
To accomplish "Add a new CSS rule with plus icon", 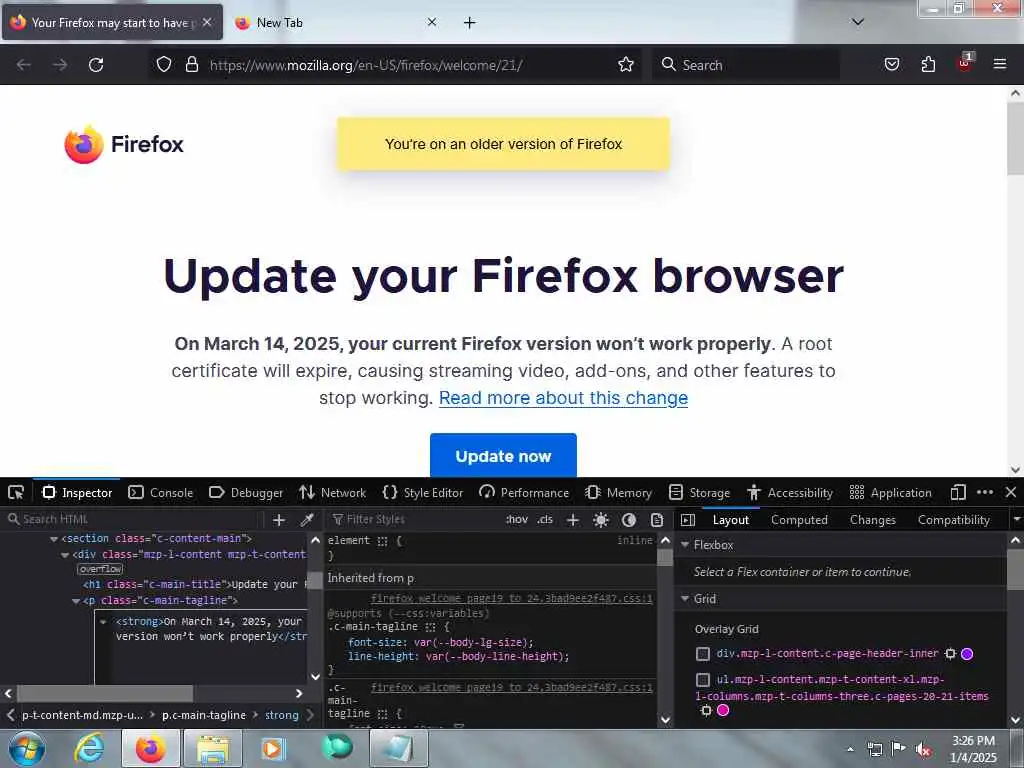I will point(573,520).
